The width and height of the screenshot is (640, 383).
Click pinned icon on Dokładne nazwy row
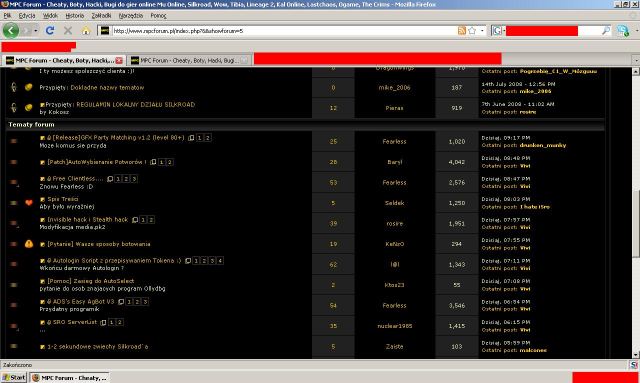point(13,87)
